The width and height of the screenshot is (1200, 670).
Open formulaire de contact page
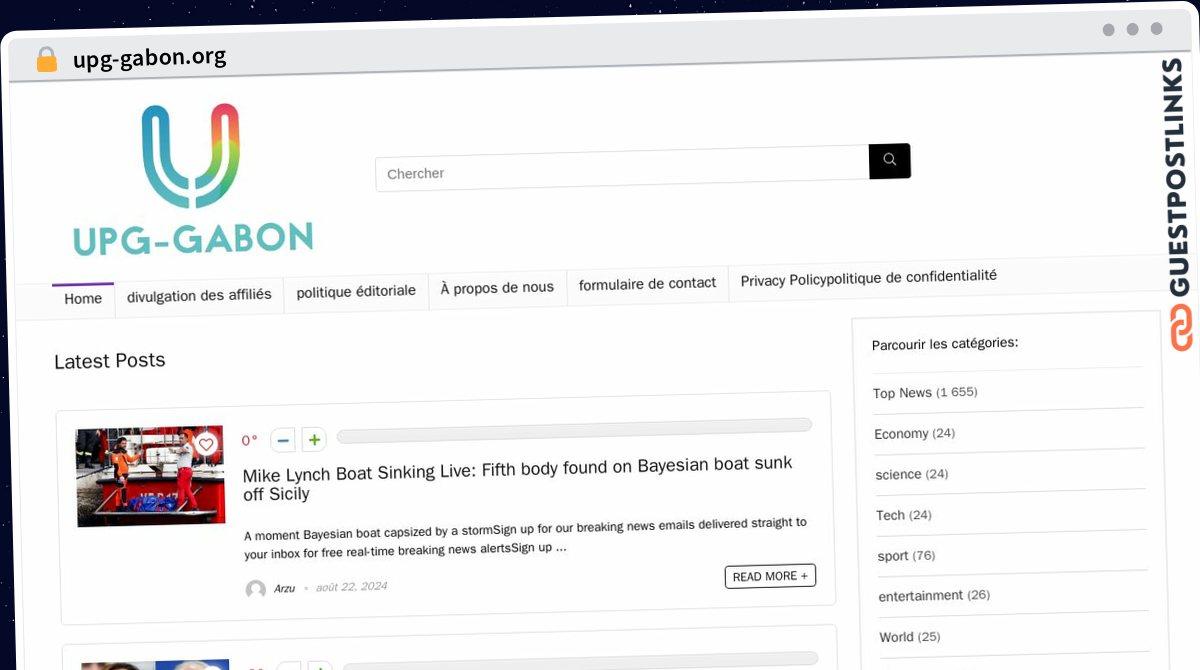point(647,284)
